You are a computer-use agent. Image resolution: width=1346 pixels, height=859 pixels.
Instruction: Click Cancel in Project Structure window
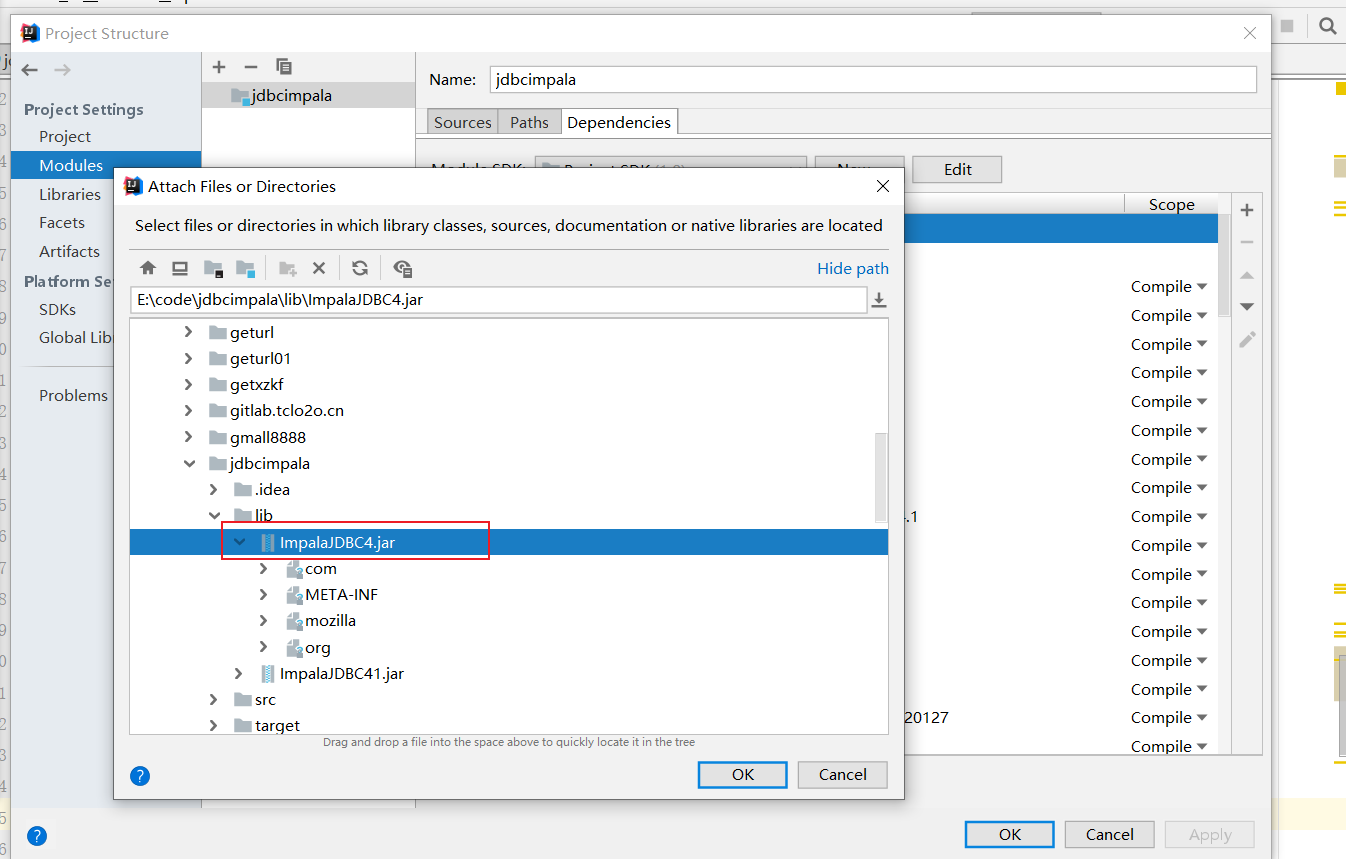(1110, 834)
